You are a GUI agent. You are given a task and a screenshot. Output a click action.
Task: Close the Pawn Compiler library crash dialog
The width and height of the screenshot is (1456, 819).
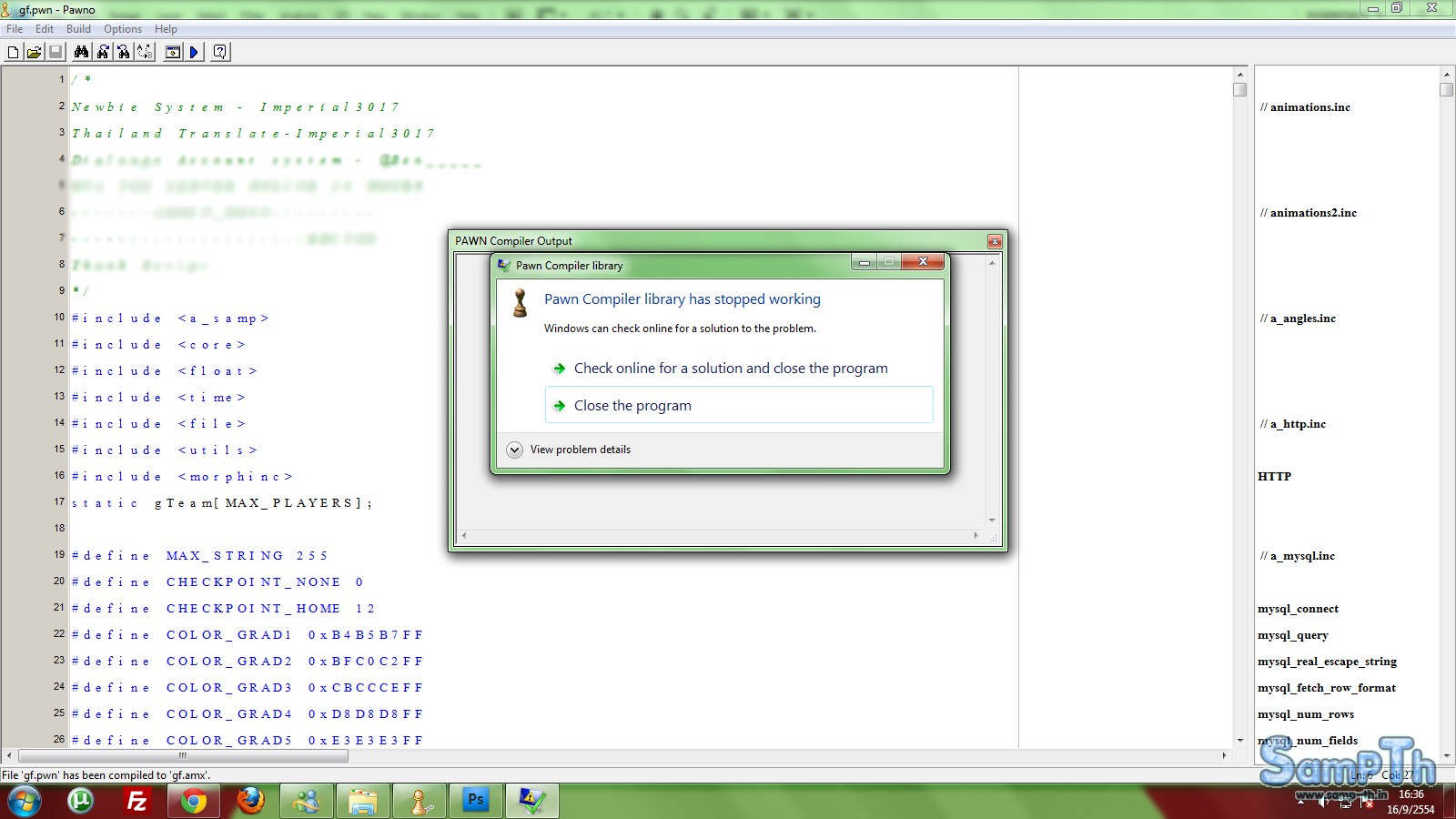[923, 262]
